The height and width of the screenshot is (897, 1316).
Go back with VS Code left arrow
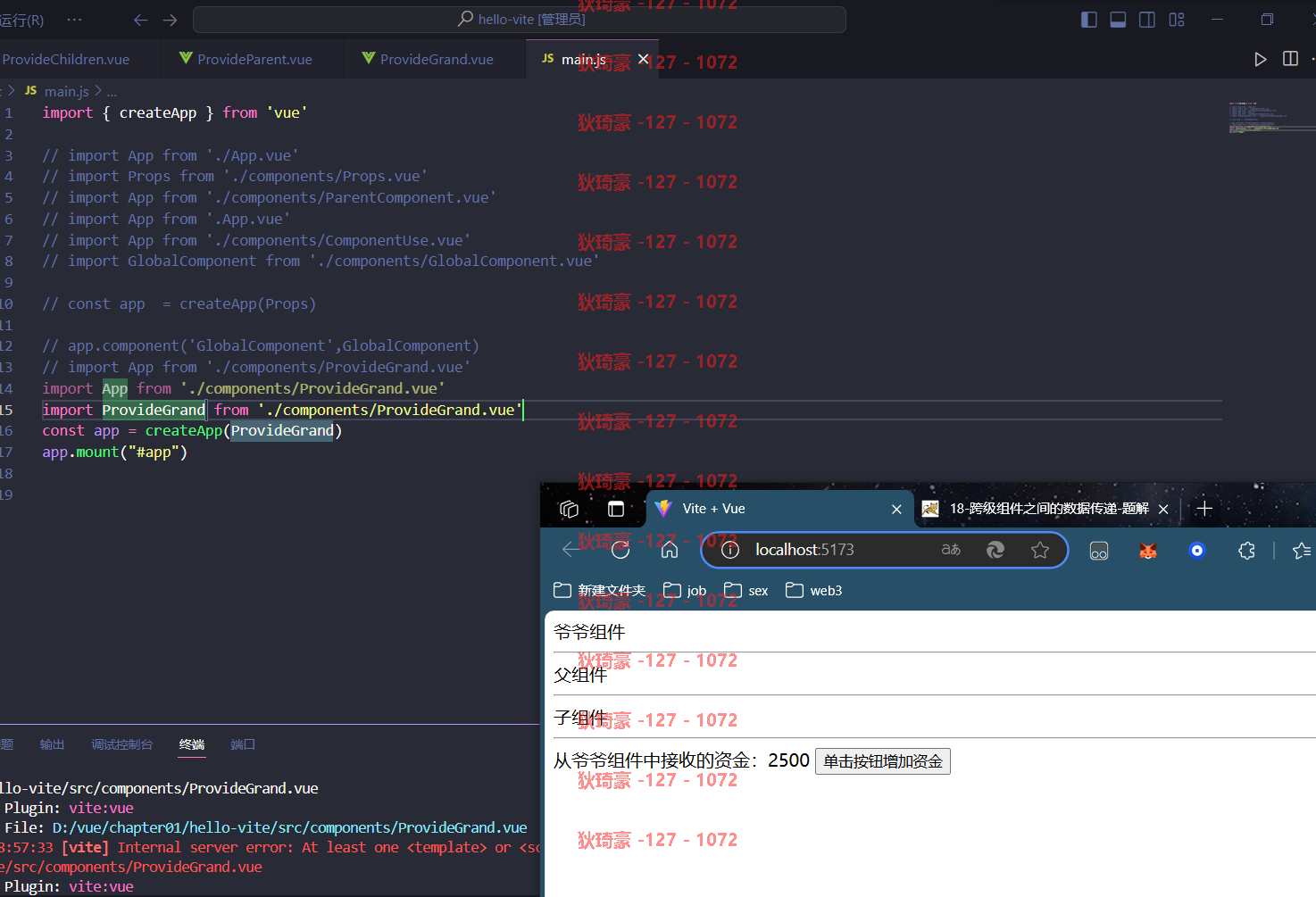tap(140, 20)
